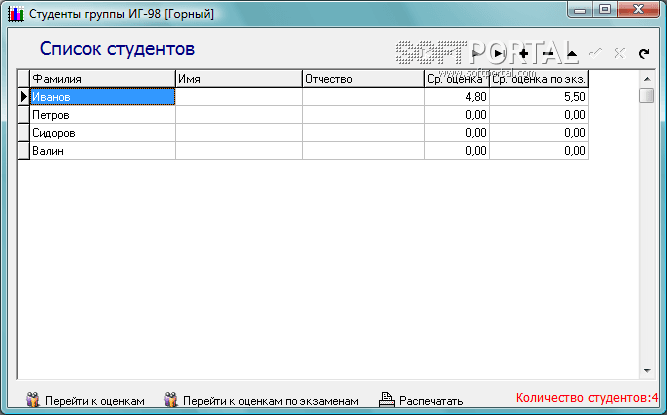Click the Фамилия column header
667x415 pixels.
click(x=102, y=79)
